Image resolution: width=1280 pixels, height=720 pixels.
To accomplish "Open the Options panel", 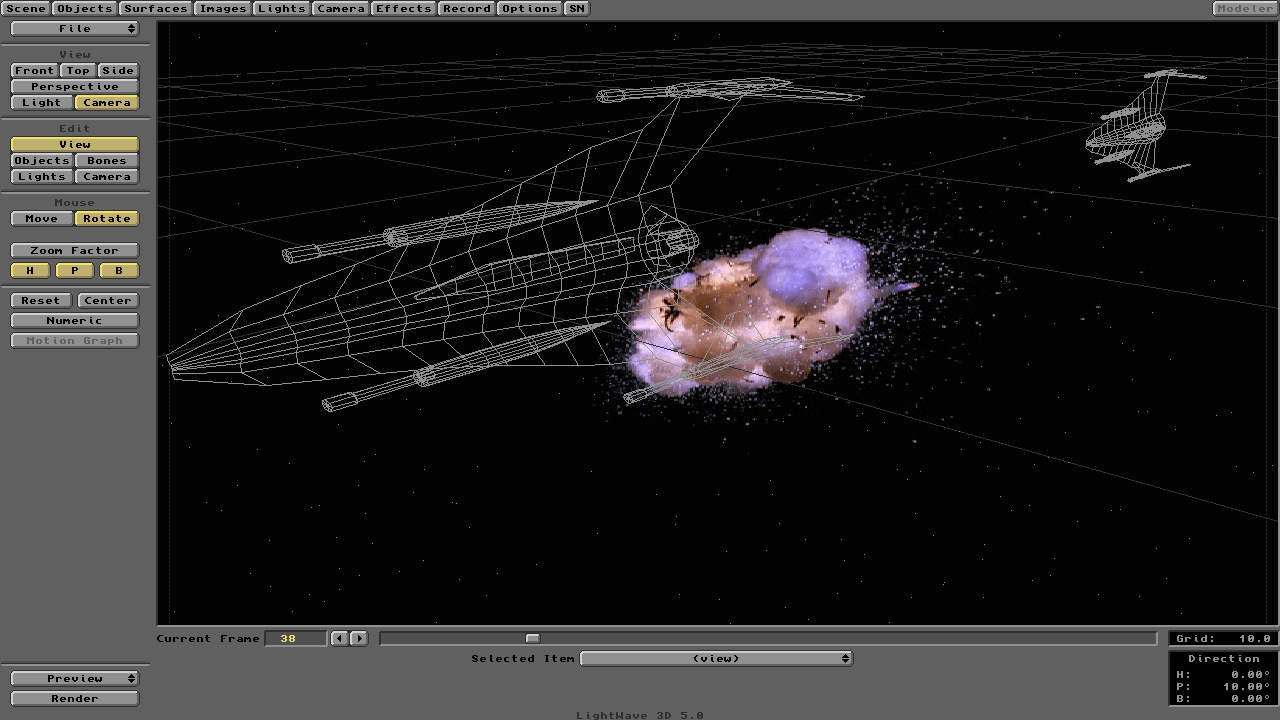I will click(x=530, y=8).
